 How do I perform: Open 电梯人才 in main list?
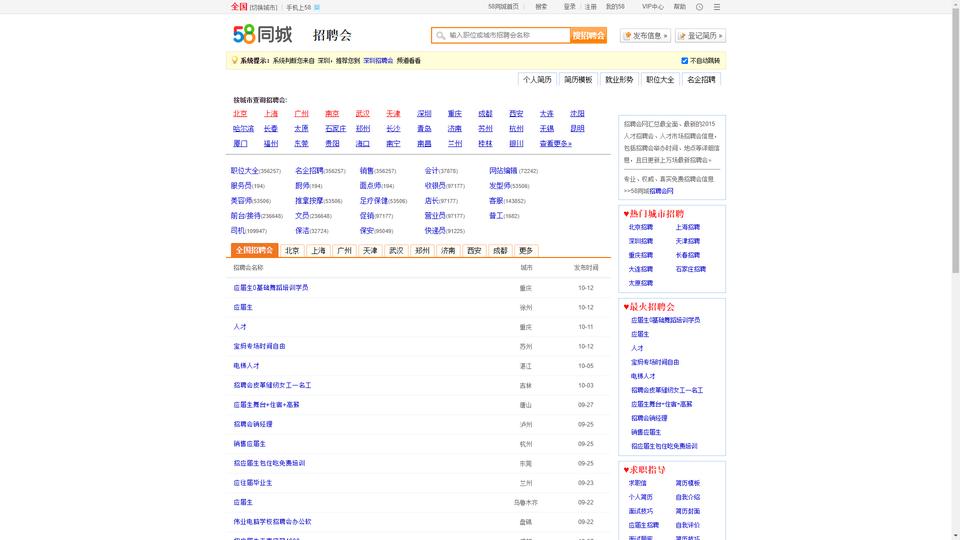click(x=246, y=366)
